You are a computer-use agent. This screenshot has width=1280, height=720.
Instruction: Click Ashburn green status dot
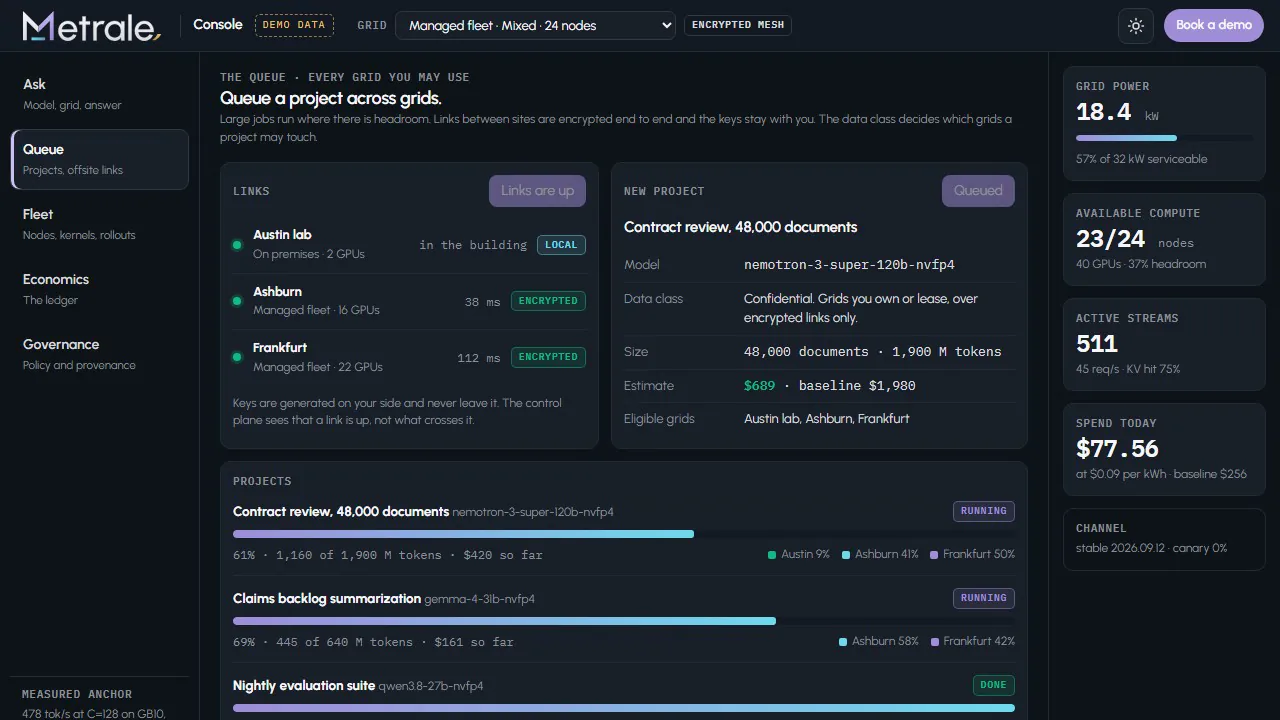click(x=237, y=301)
